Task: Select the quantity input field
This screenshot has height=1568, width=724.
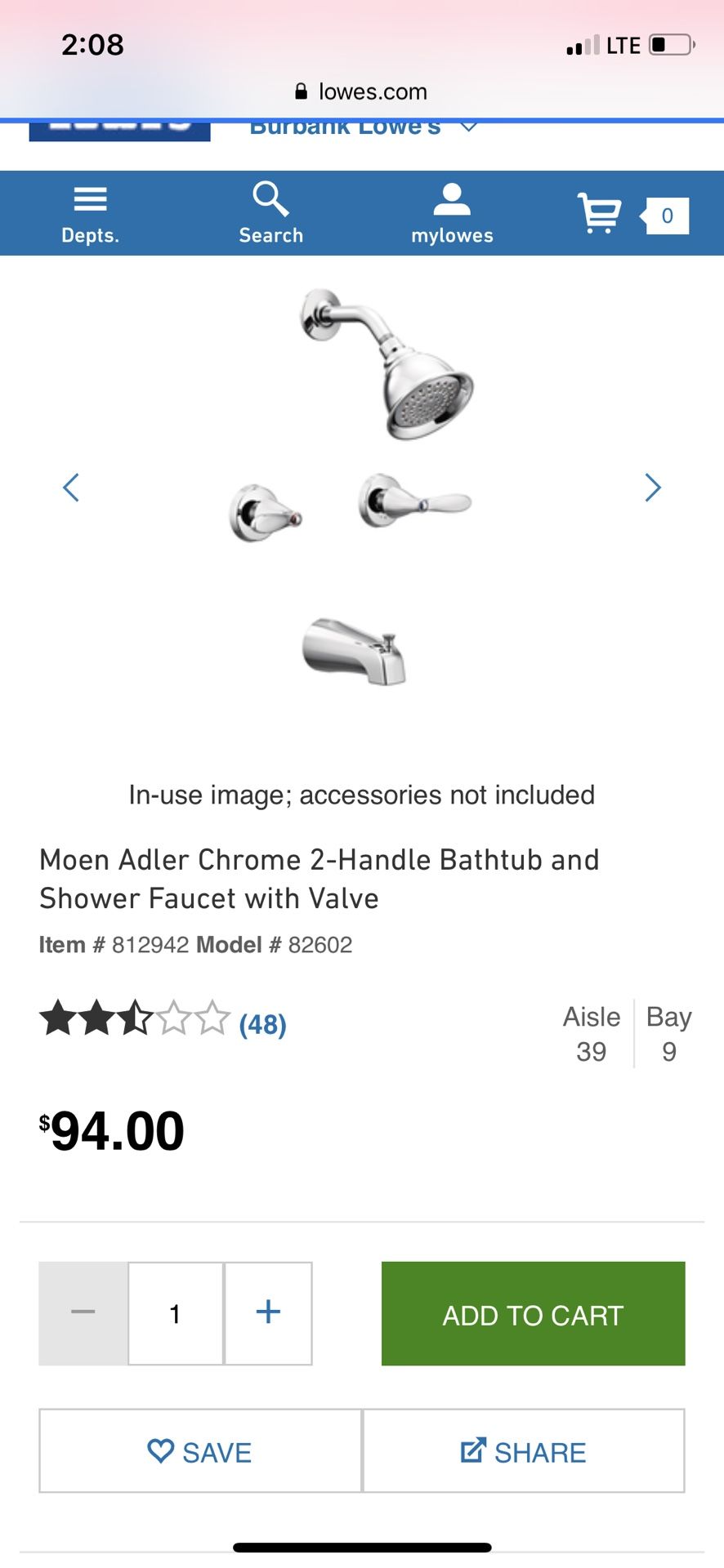Action: pos(175,1313)
